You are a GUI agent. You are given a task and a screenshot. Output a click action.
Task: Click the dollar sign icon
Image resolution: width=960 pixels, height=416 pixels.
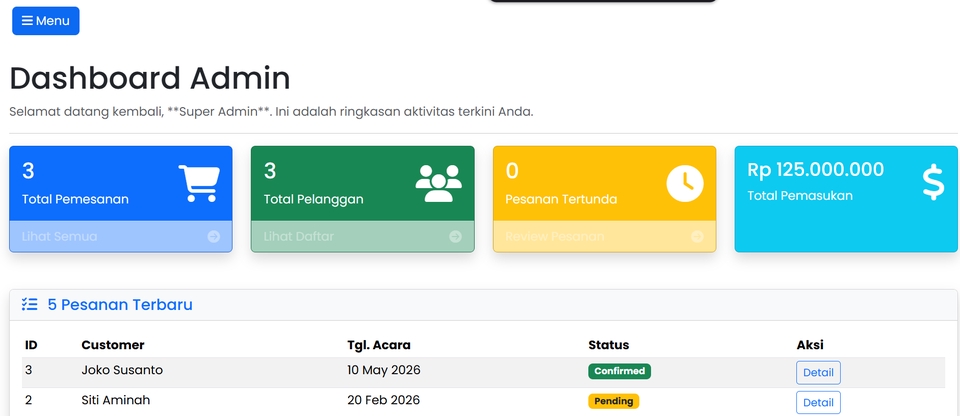933,183
